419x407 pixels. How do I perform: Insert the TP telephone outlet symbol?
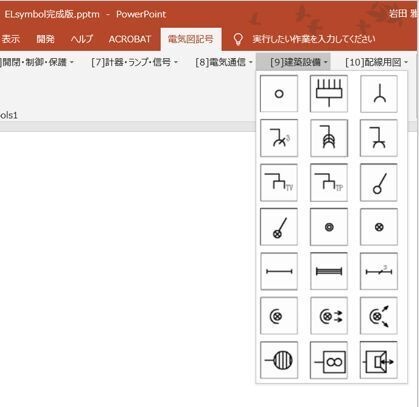click(329, 182)
